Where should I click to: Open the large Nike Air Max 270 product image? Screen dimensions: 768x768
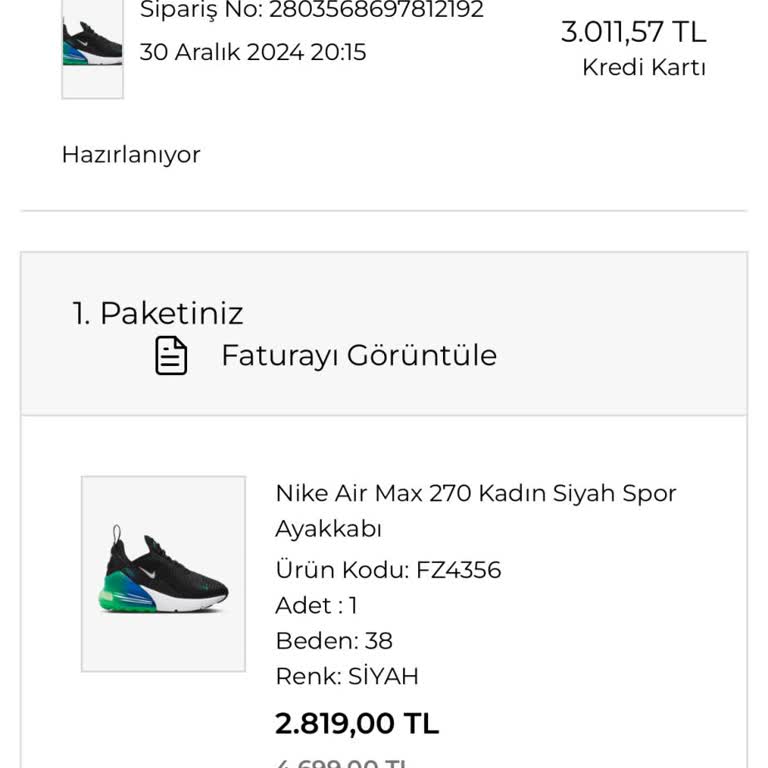(163, 573)
